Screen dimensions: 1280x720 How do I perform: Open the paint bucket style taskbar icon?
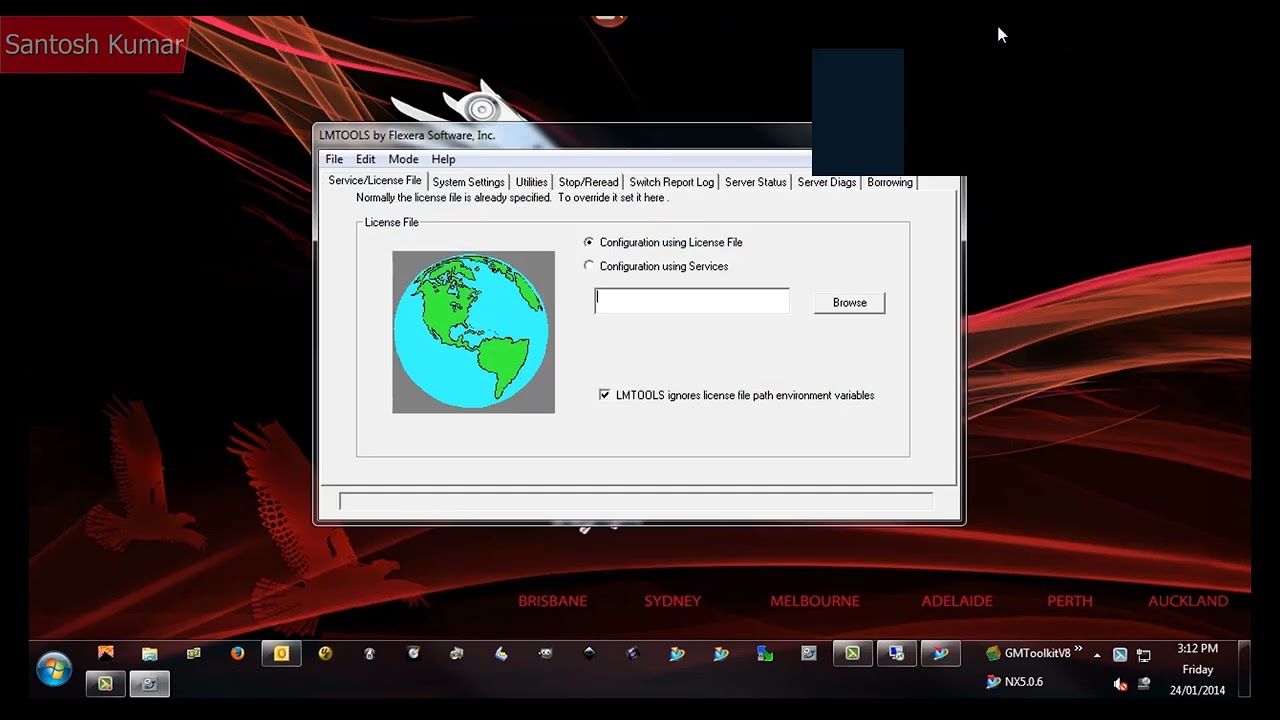coord(501,654)
